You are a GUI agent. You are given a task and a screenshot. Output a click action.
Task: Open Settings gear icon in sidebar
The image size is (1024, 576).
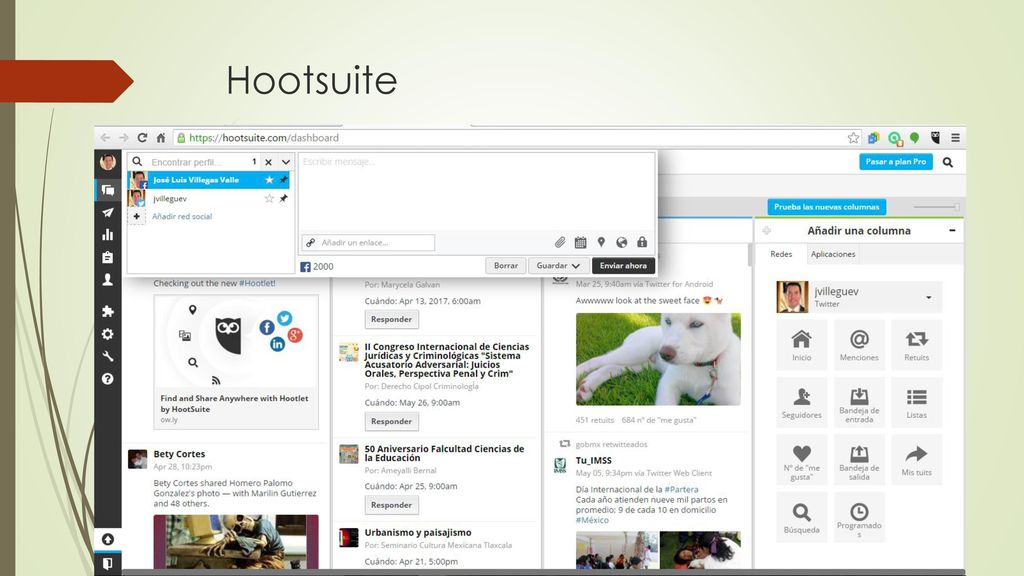pyautogui.click(x=108, y=334)
